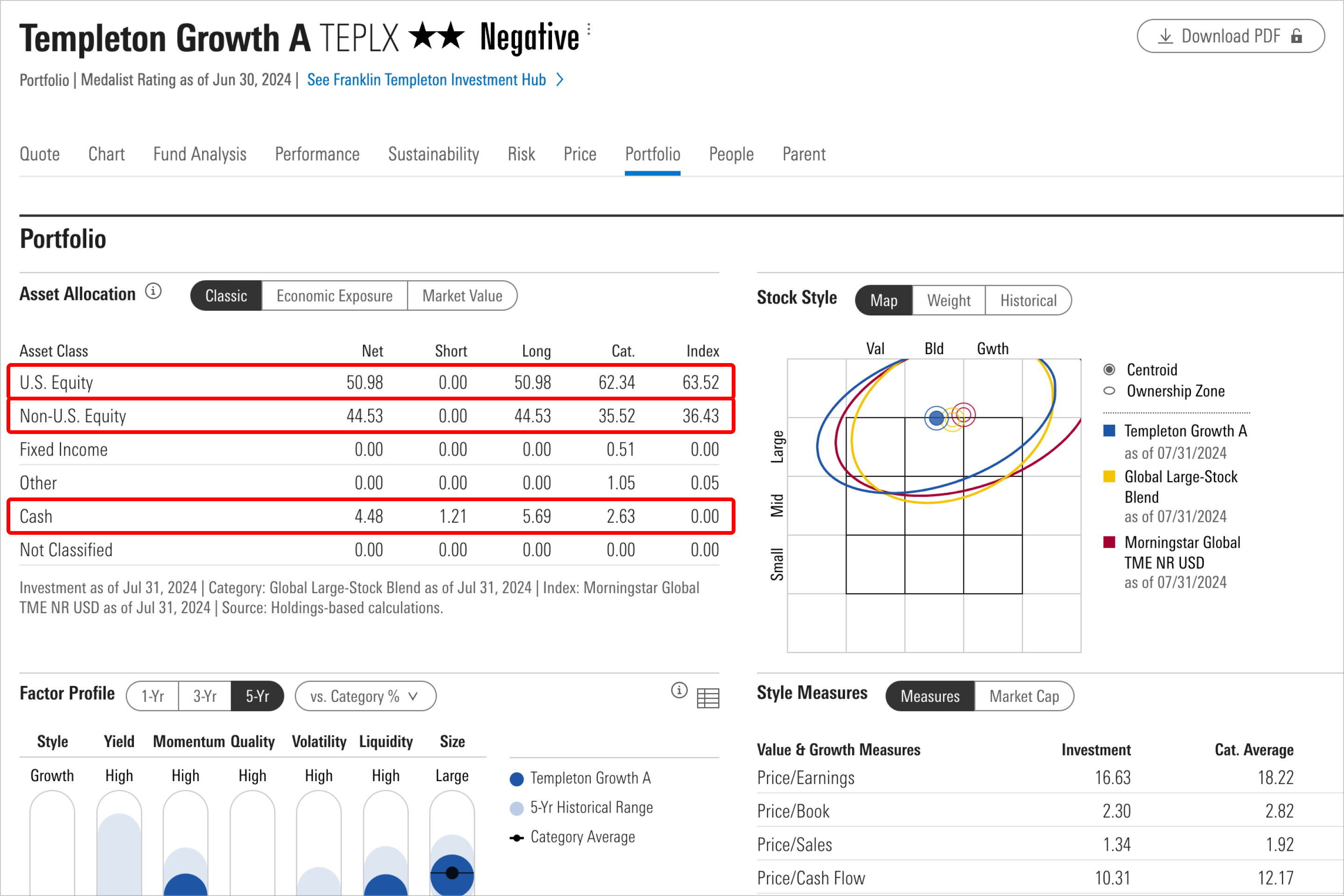The image size is (1344, 896).
Task: Switch to the Risk tab
Action: point(521,154)
